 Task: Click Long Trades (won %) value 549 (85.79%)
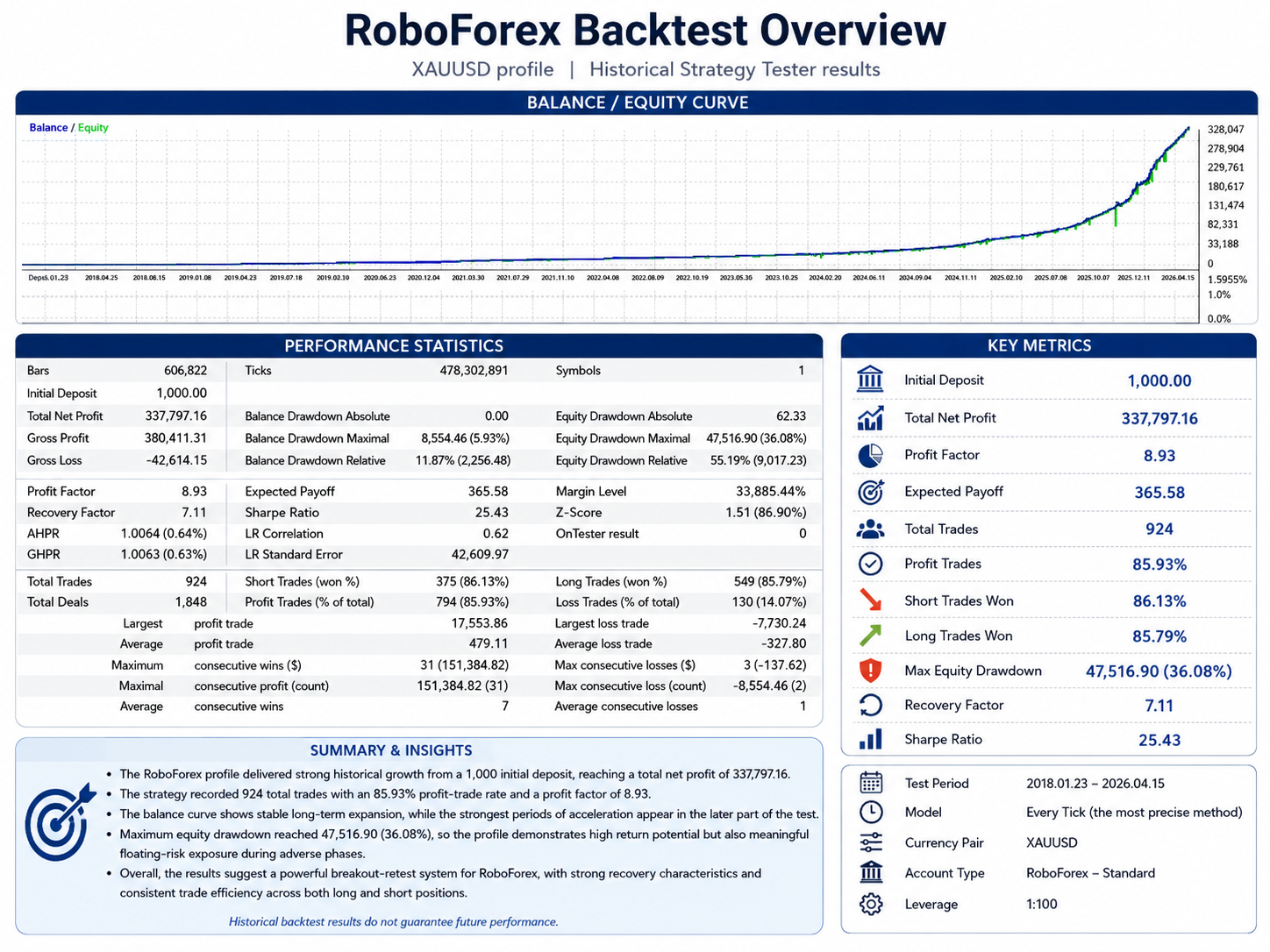tap(770, 582)
